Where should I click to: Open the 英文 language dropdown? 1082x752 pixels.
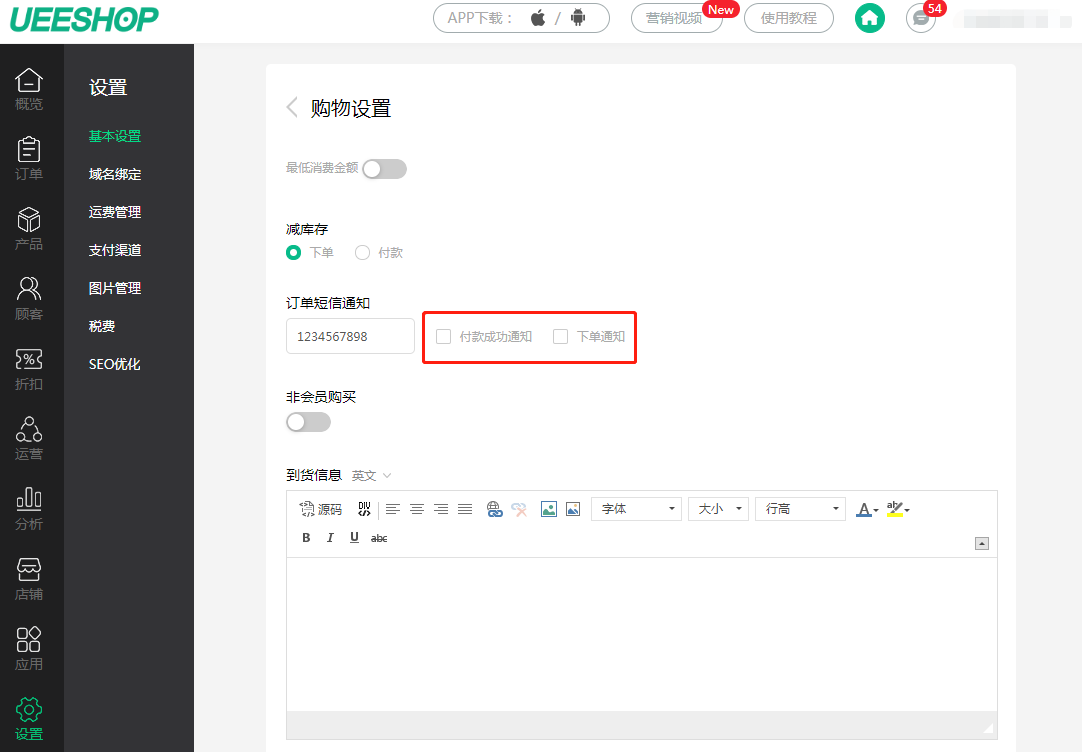[x=371, y=476]
